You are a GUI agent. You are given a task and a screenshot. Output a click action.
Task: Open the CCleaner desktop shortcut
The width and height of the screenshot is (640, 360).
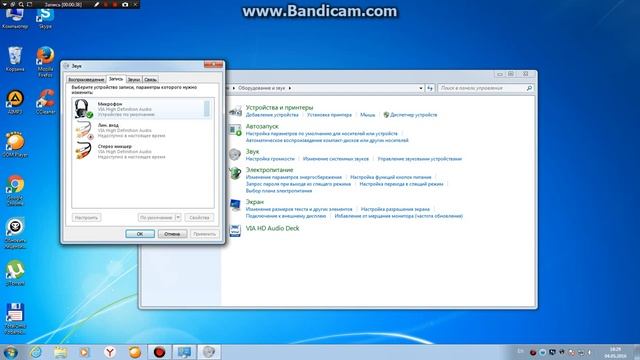point(45,102)
